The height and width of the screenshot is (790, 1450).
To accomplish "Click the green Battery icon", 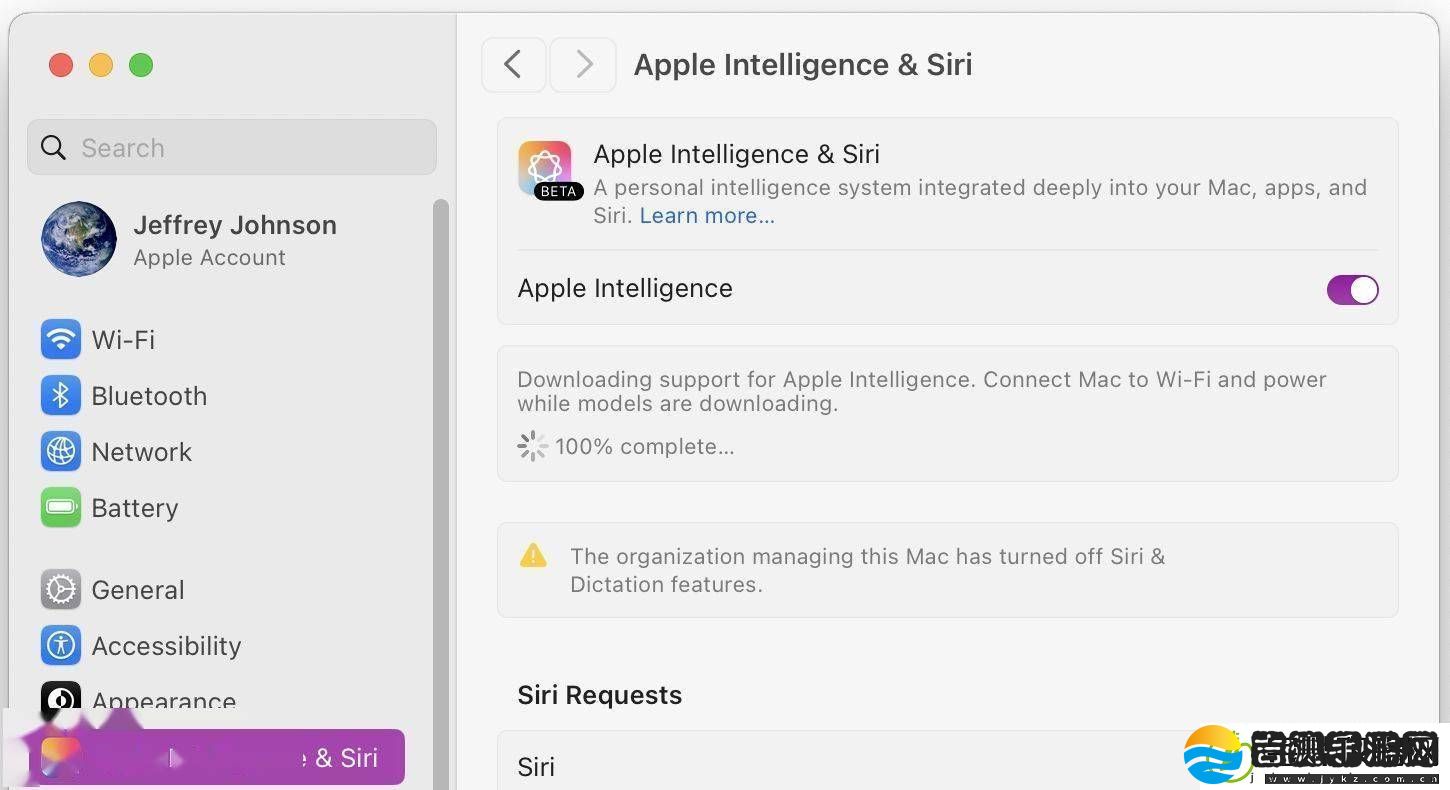I will click(61, 508).
